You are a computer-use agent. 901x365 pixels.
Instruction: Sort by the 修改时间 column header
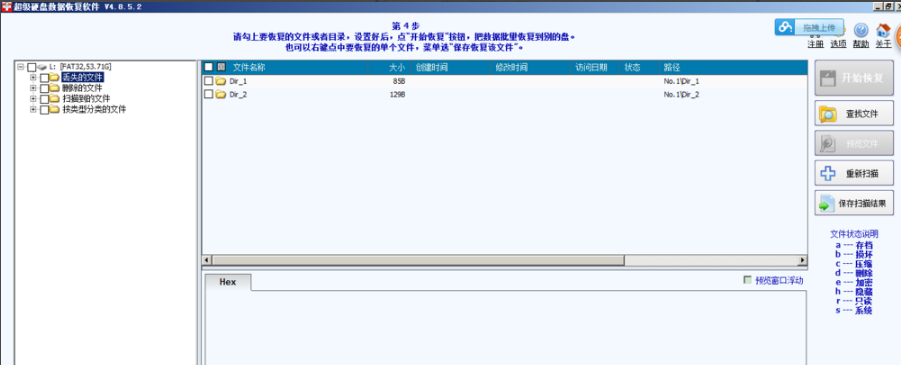(511, 67)
